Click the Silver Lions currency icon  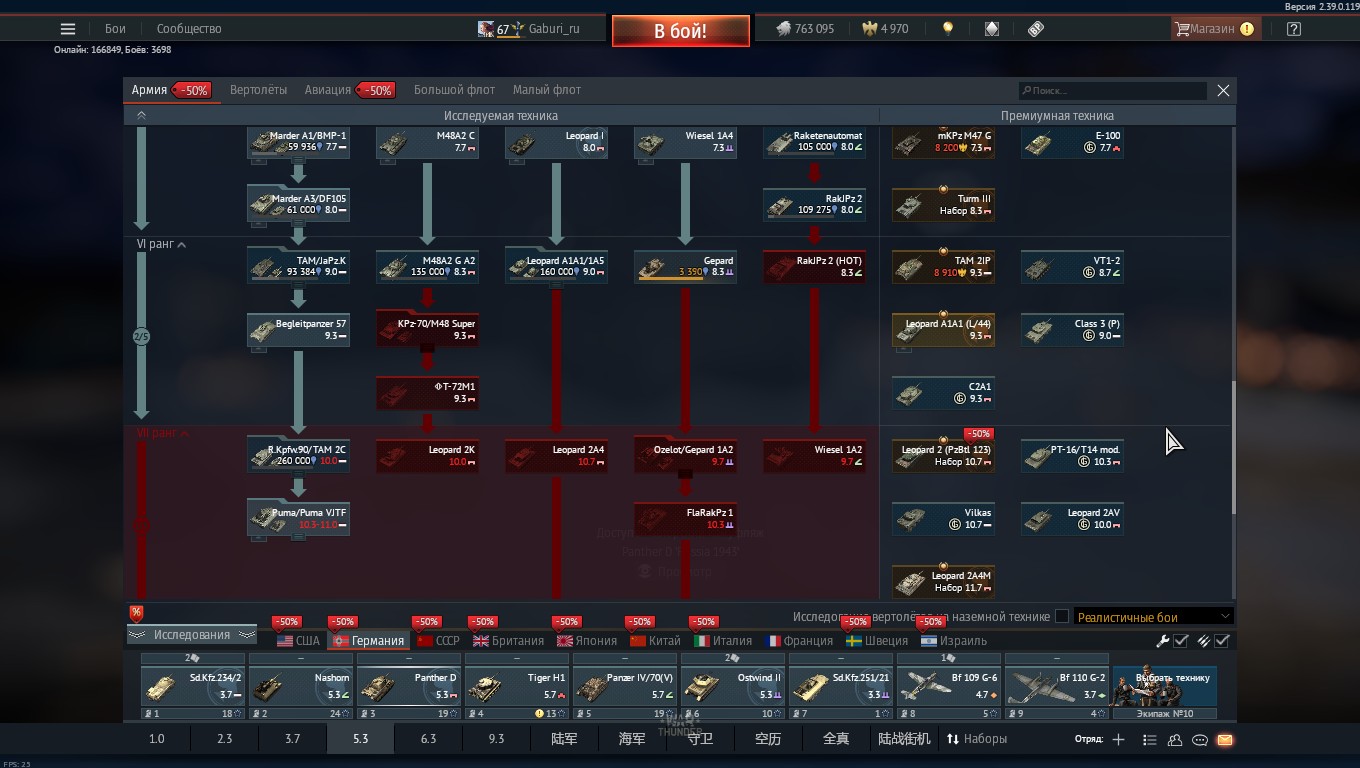point(783,29)
